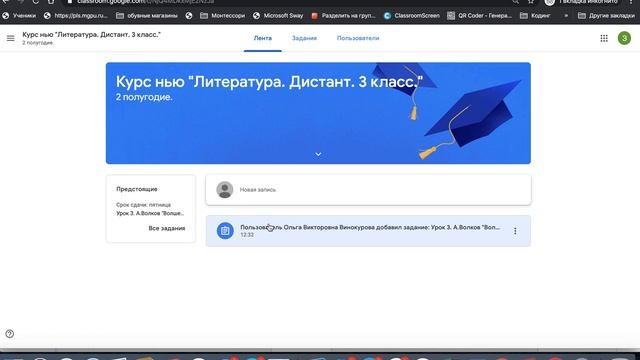This screenshot has height=360, width=640.
Task: Open the обувные магазины bookmarks folder
Action: (x=147, y=16)
